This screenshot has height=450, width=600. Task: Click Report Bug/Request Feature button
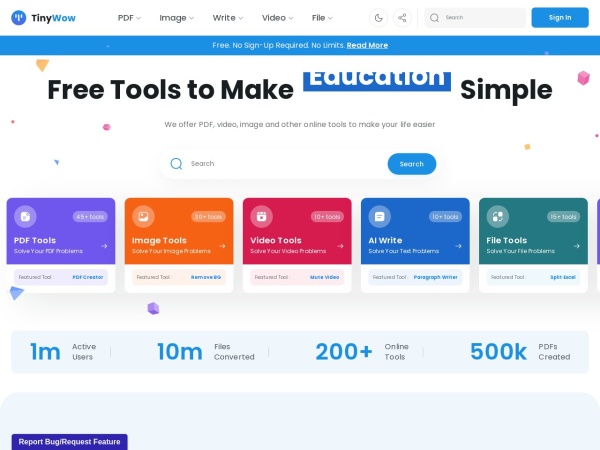pos(69,441)
